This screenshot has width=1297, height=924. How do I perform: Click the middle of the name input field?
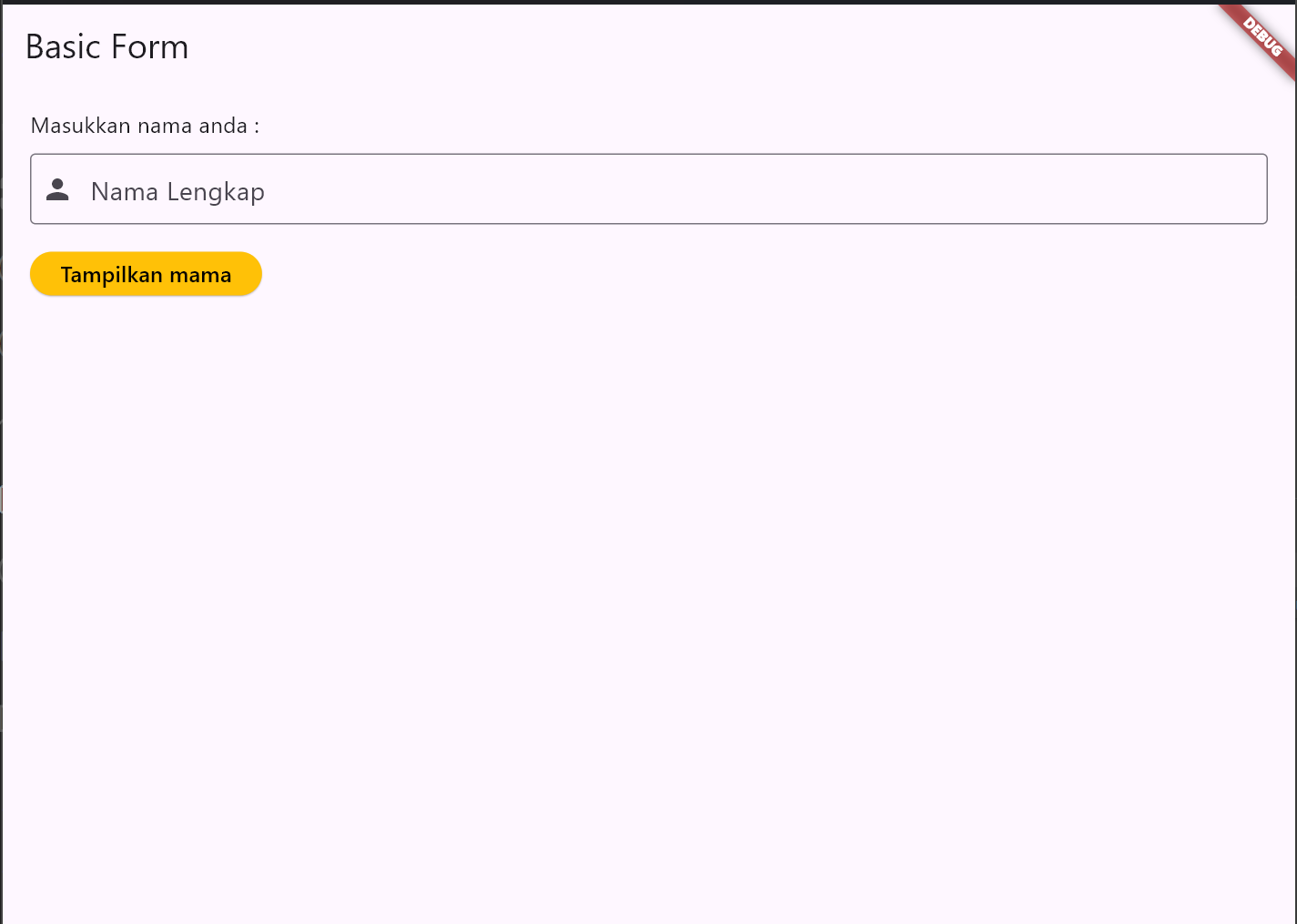click(x=648, y=189)
